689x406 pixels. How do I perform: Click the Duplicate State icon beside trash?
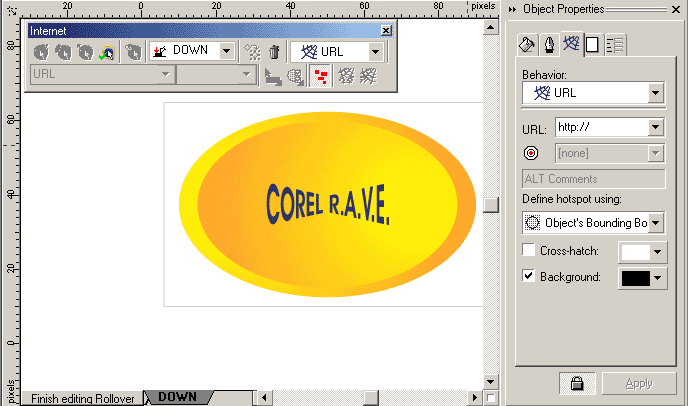click(x=253, y=51)
